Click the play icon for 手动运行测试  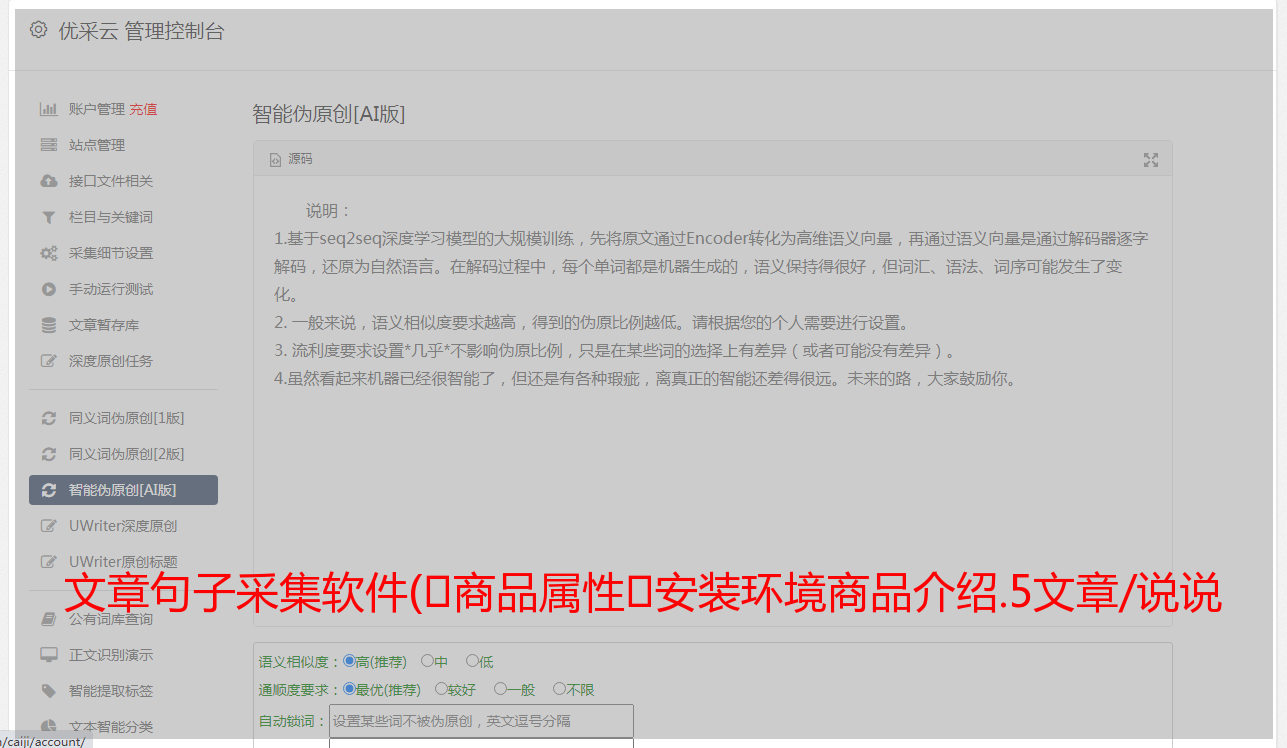48,289
